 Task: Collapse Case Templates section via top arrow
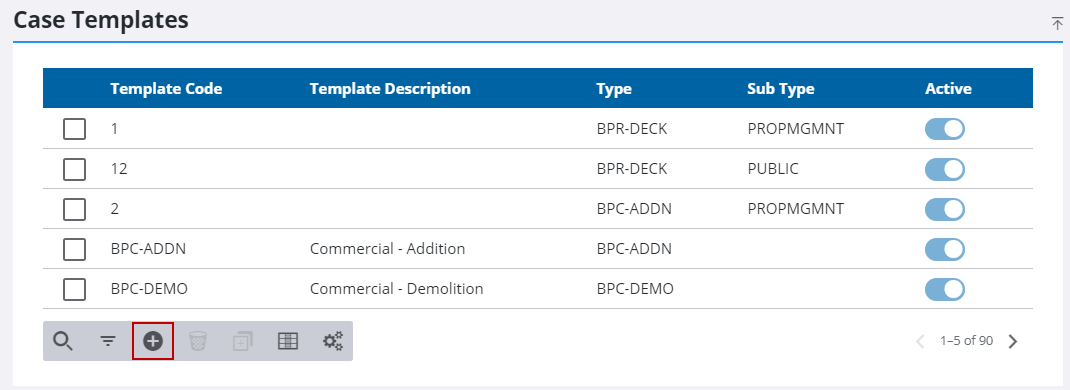(1057, 22)
